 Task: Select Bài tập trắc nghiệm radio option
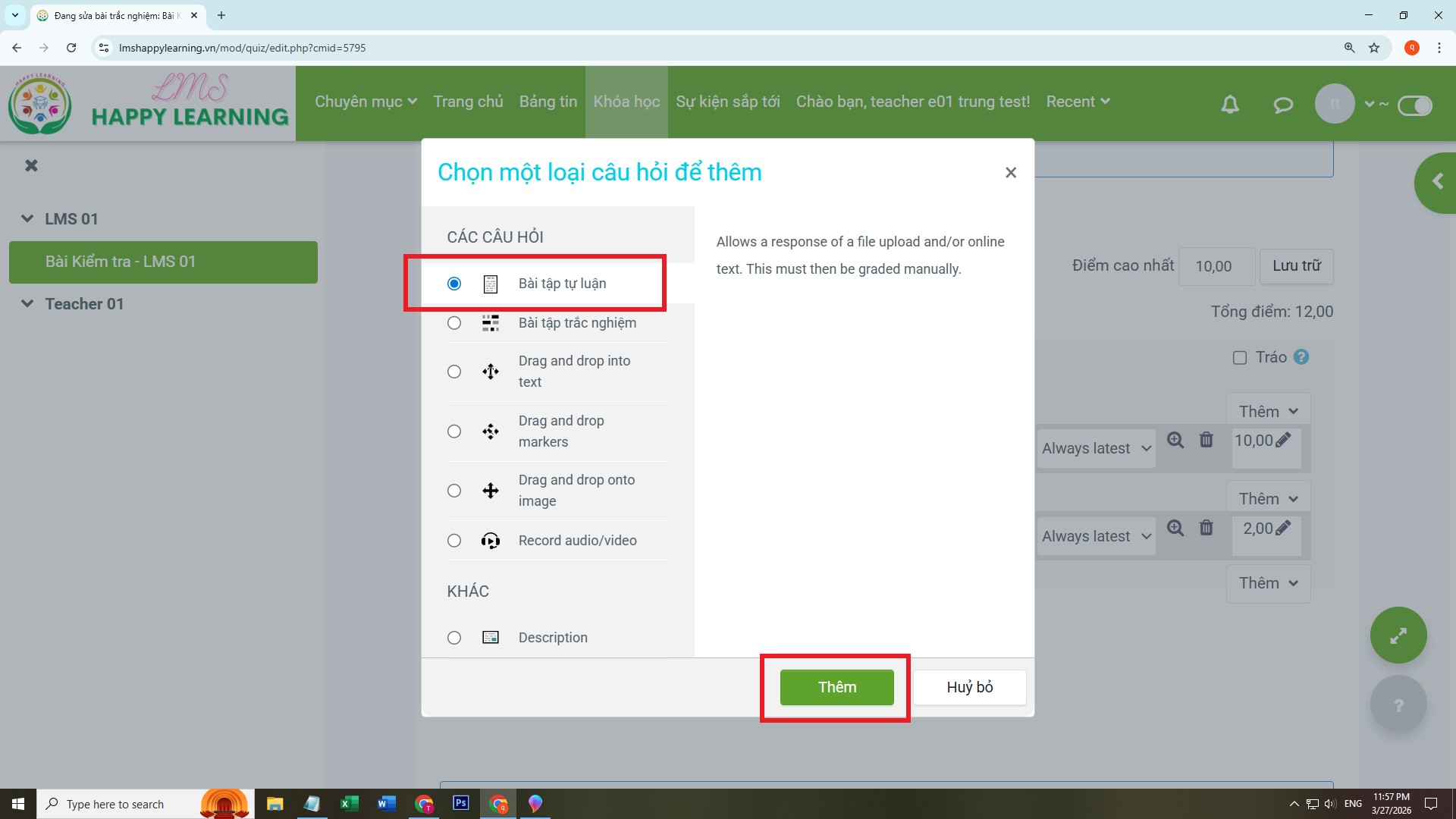454,323
